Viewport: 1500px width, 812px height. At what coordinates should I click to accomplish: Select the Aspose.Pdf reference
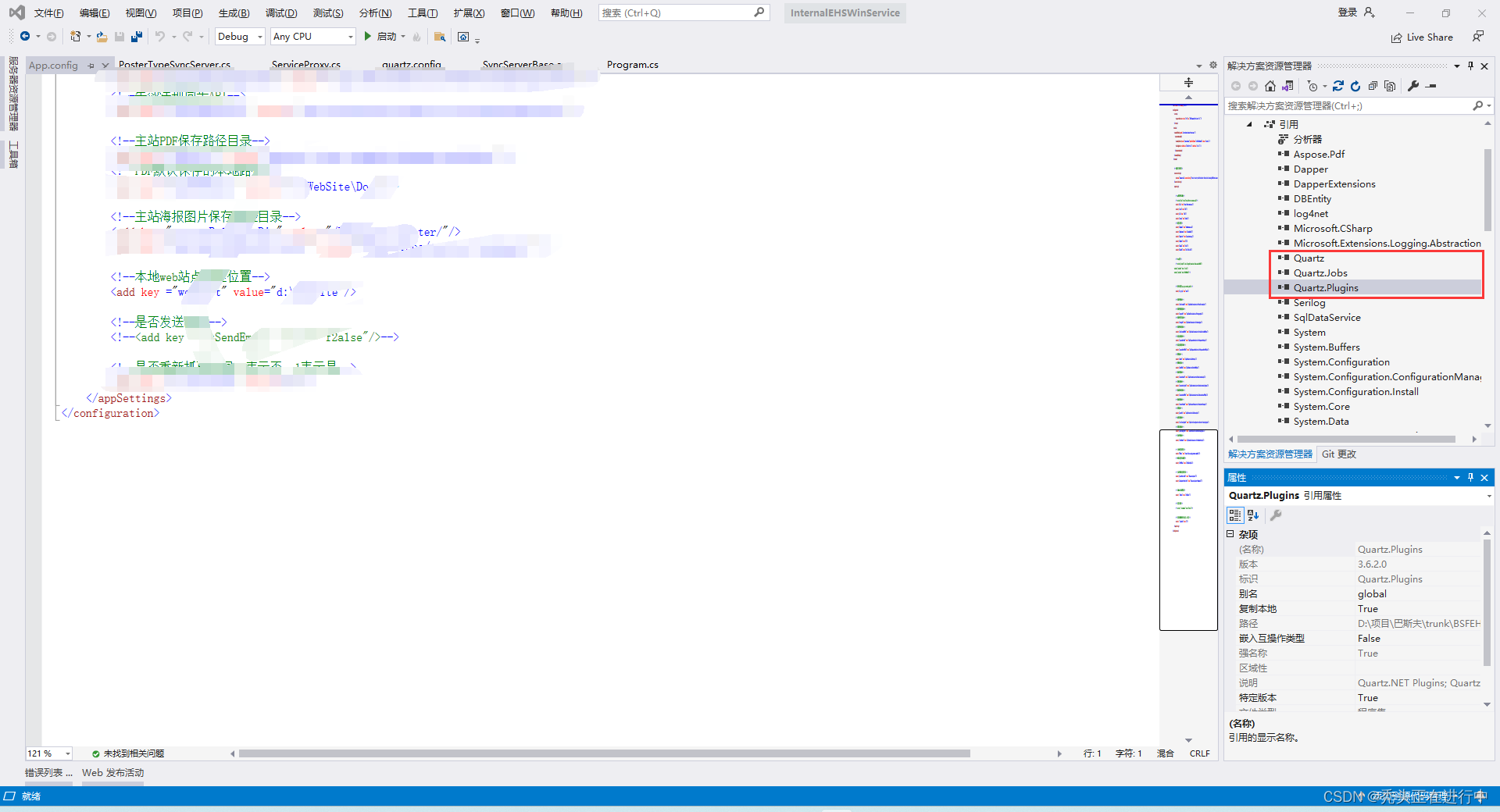click(1319, 154)
